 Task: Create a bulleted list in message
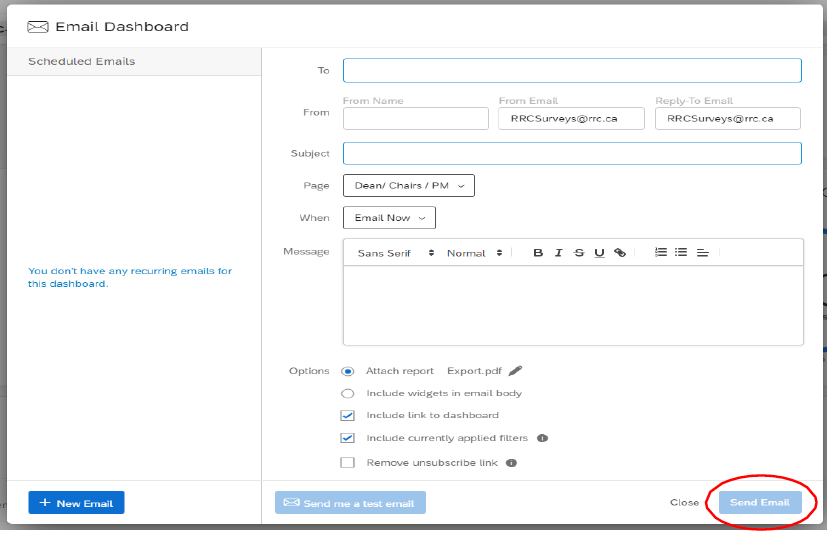681,253
